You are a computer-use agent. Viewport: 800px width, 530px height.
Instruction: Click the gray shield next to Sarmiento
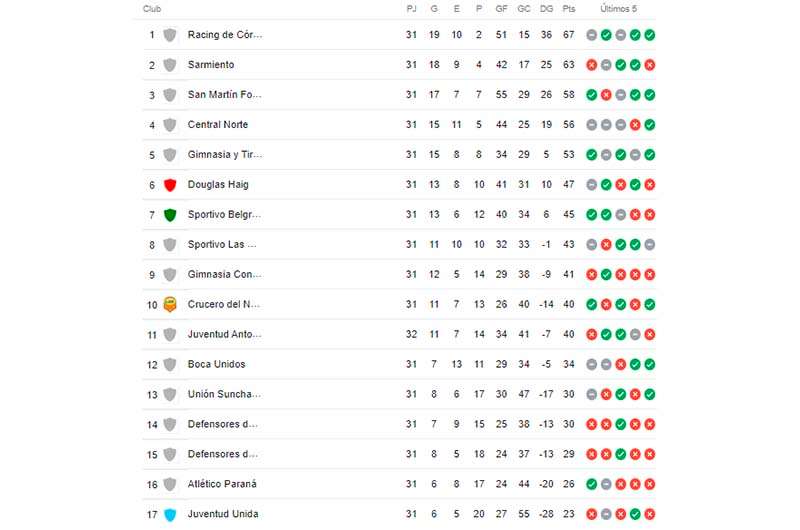170,65
